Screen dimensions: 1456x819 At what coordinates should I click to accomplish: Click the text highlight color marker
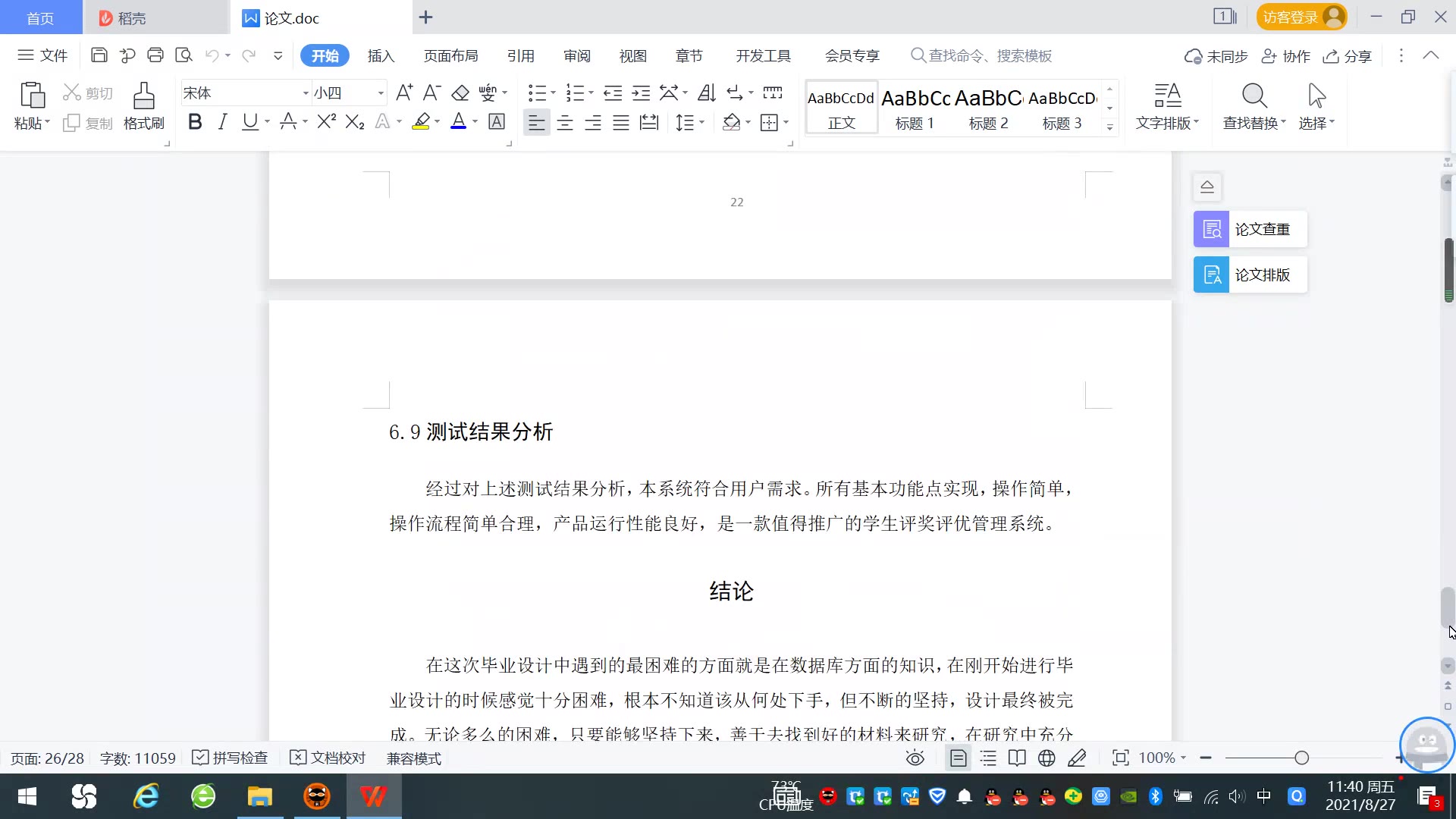pyautogui.click(x=421, y=122)
